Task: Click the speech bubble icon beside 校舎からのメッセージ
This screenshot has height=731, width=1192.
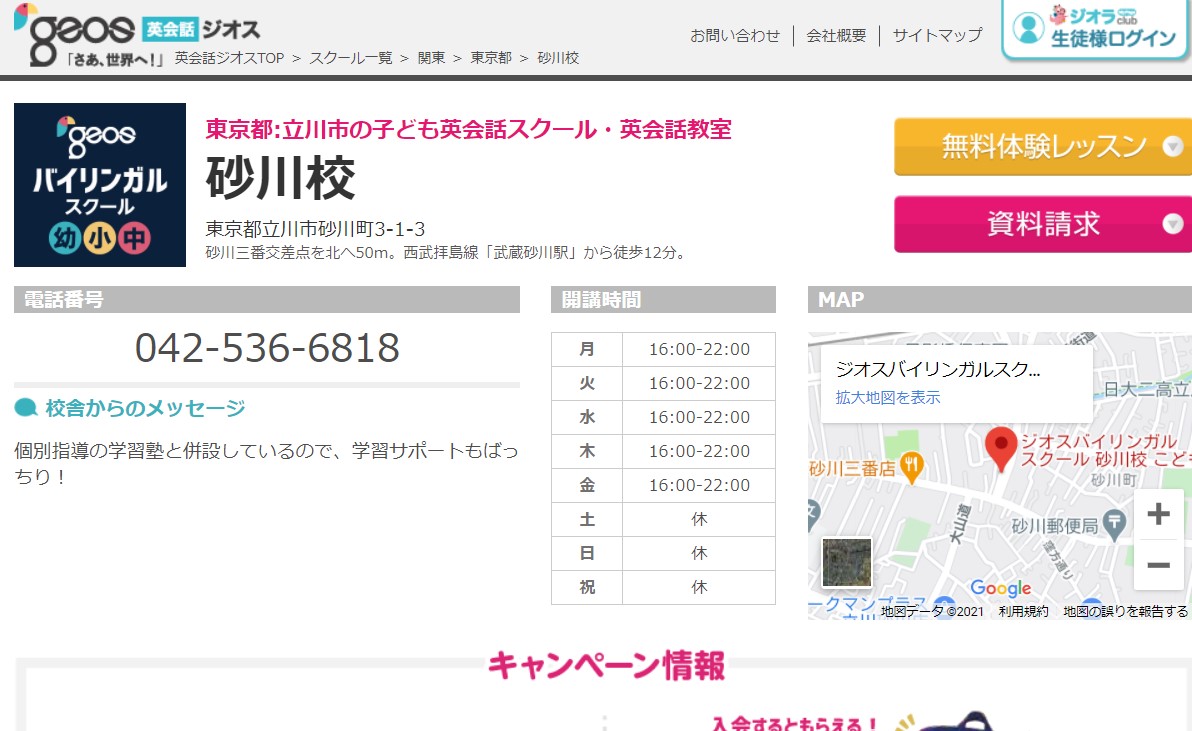Action: pos(26,408)
